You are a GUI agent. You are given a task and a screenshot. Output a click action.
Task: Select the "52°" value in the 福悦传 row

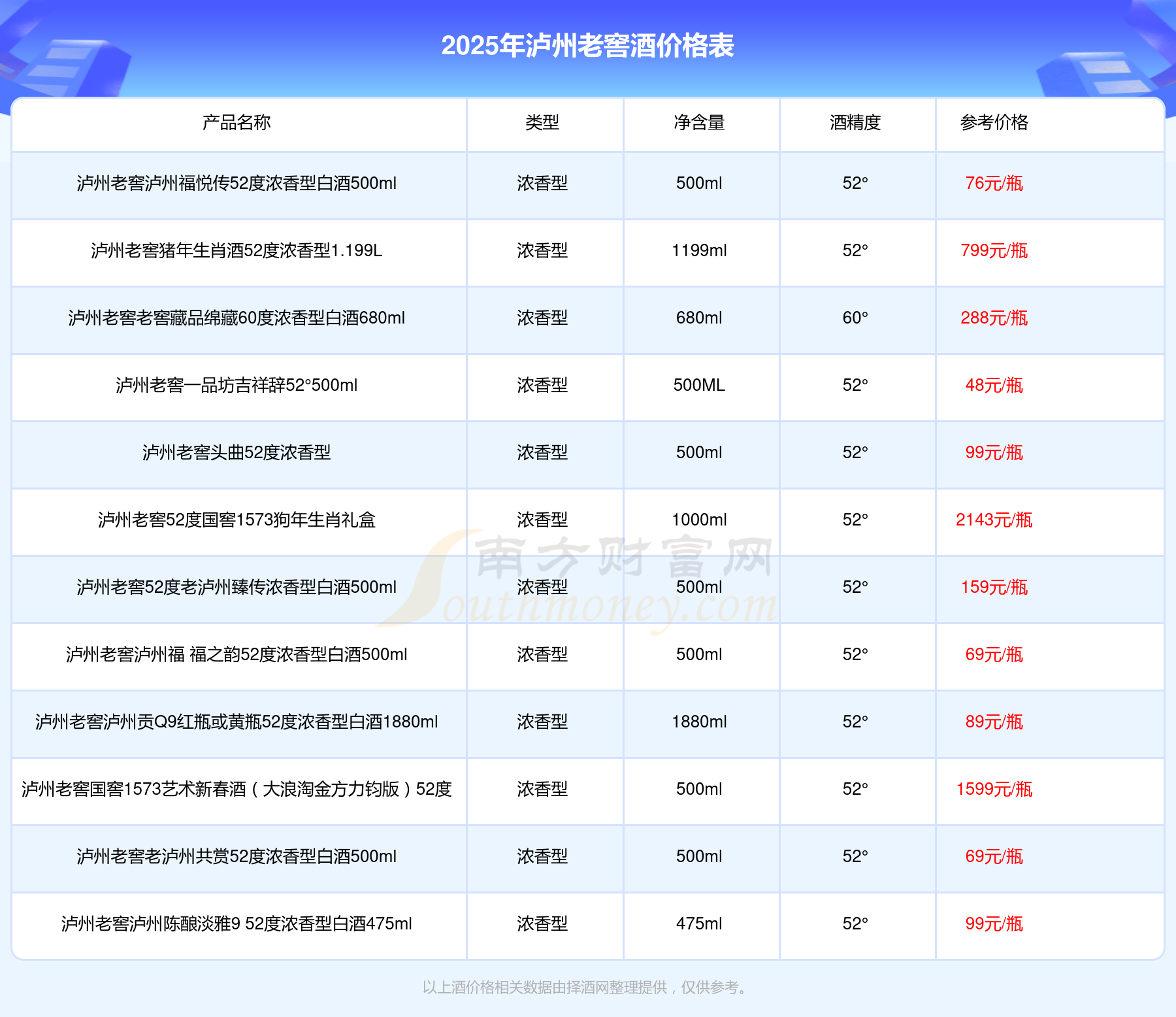pos(855,183)
